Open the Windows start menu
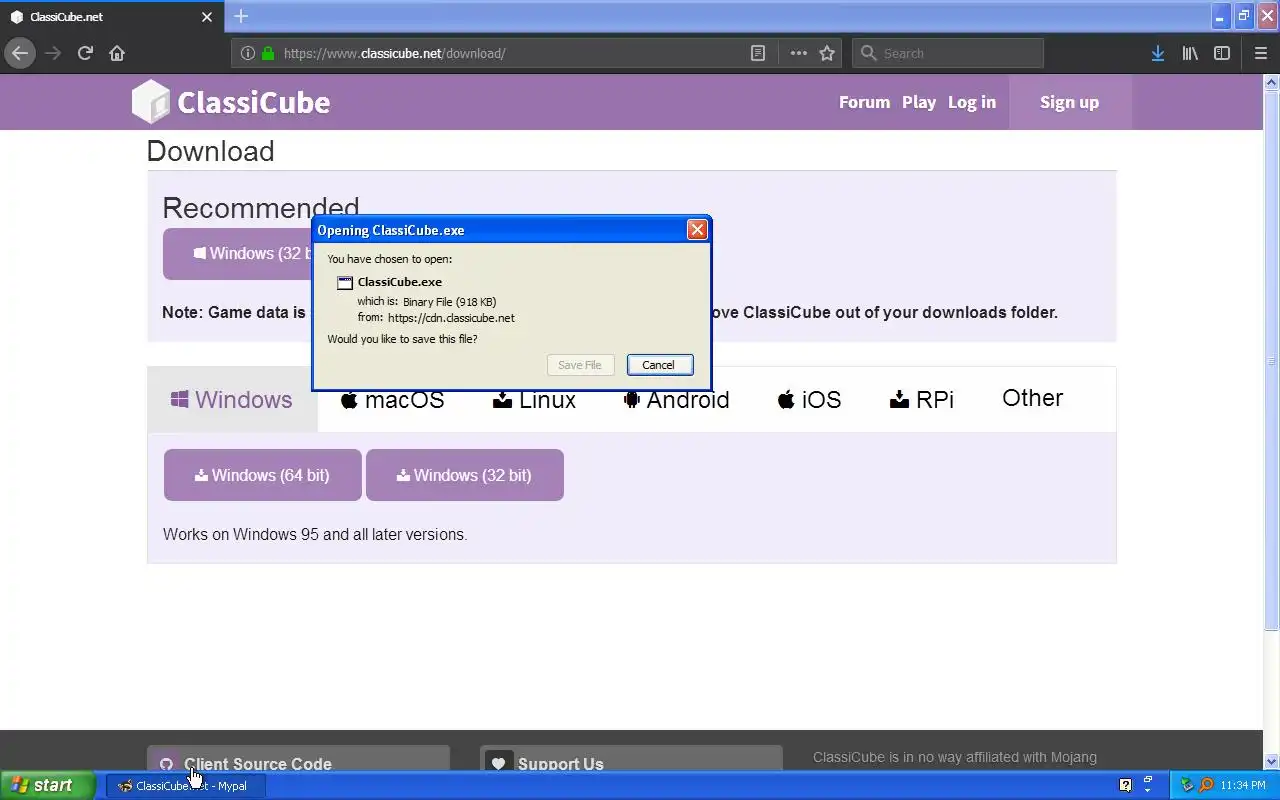Image resolution: width=1280 pixels, height=800 pixels. click(x=47, y=785)
